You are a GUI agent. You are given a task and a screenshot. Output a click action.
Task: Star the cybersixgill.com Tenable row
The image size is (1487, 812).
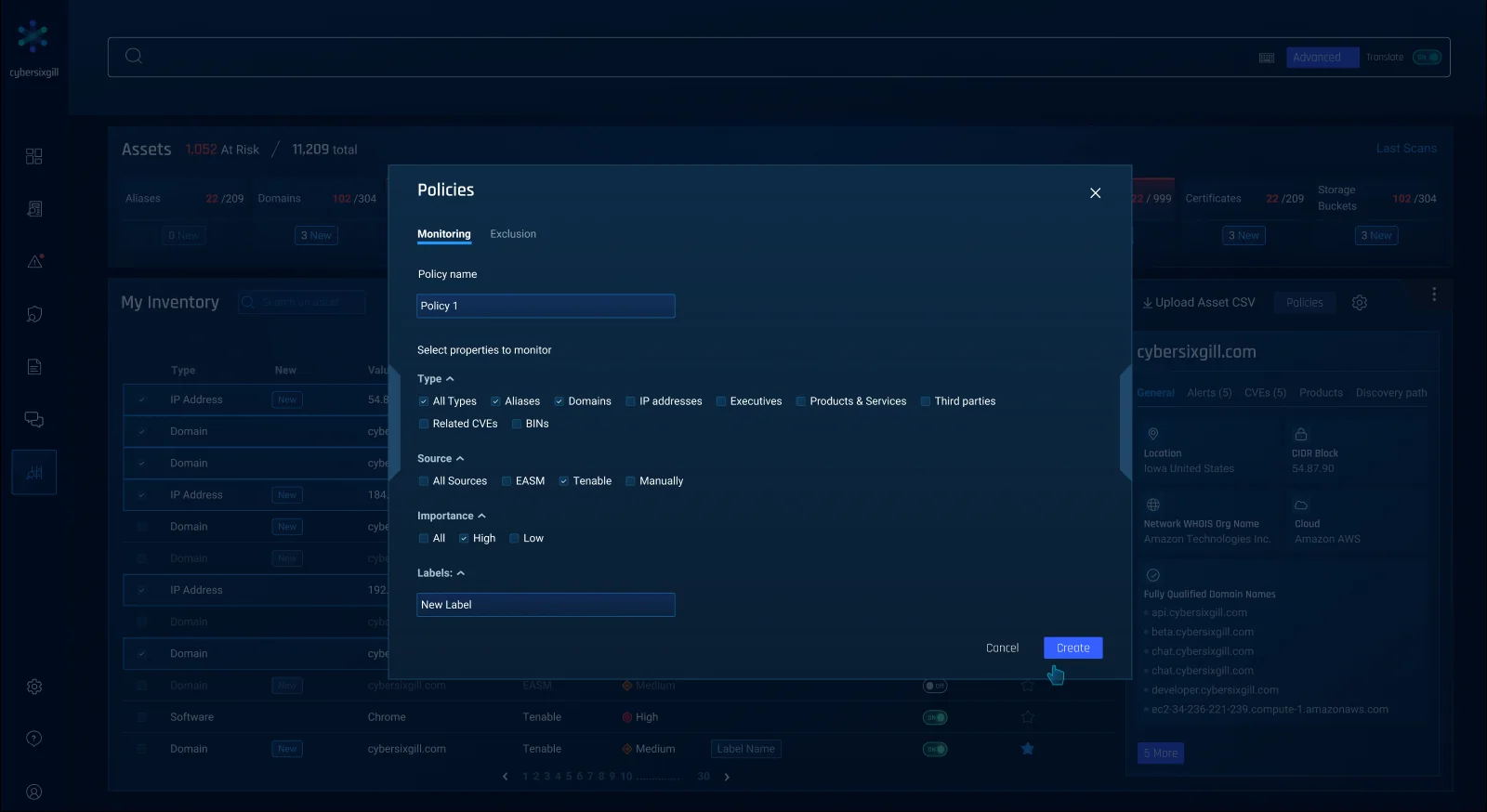pos(1028,749)
